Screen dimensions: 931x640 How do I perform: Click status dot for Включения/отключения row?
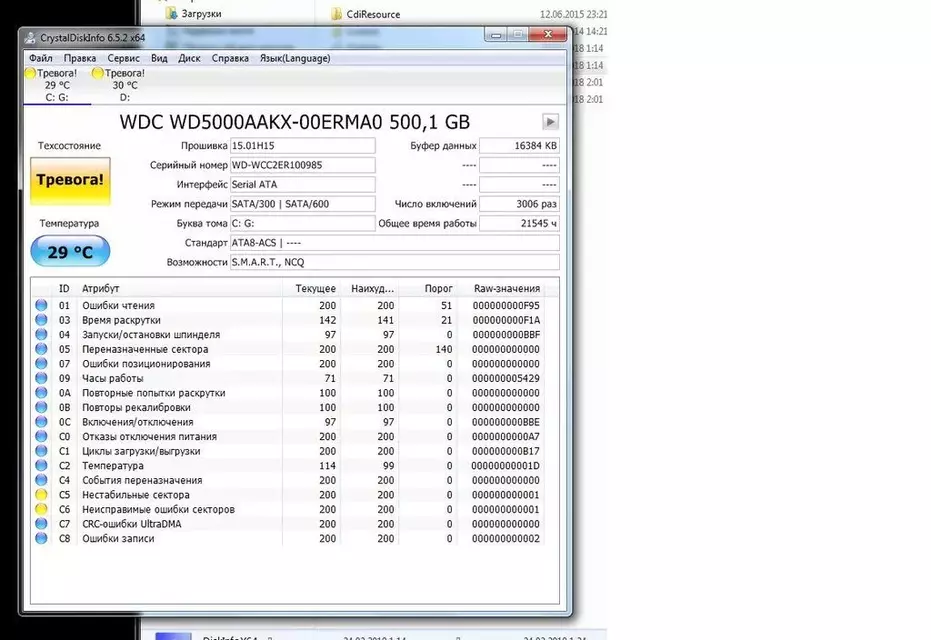click(41, 422)
